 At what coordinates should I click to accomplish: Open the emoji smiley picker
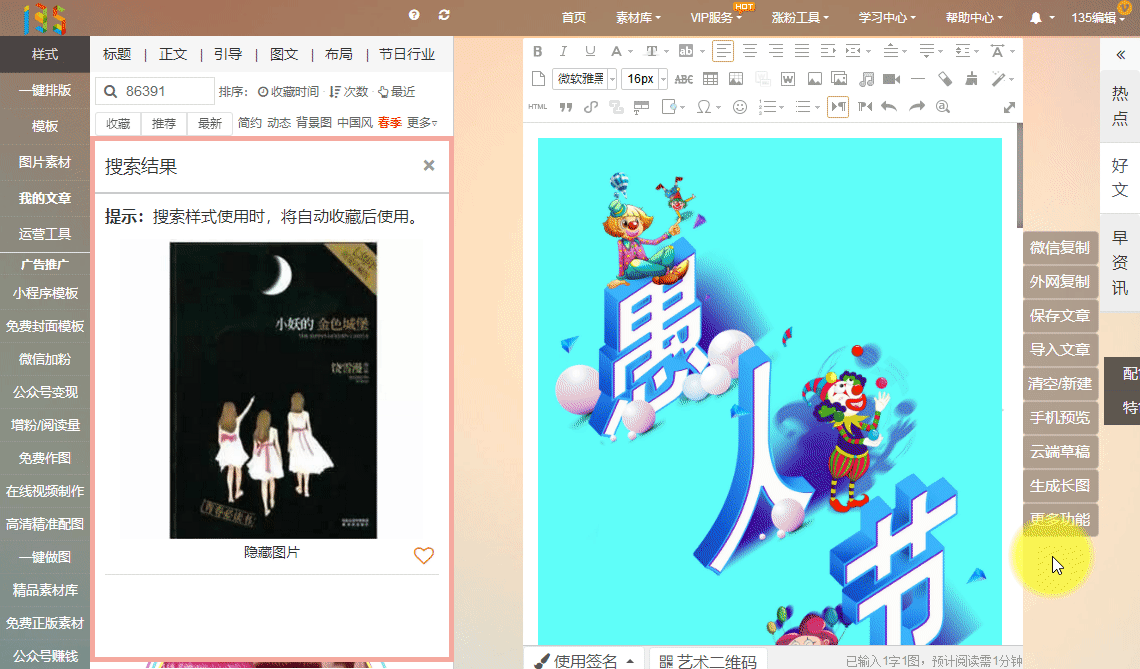tap(740, 107)
